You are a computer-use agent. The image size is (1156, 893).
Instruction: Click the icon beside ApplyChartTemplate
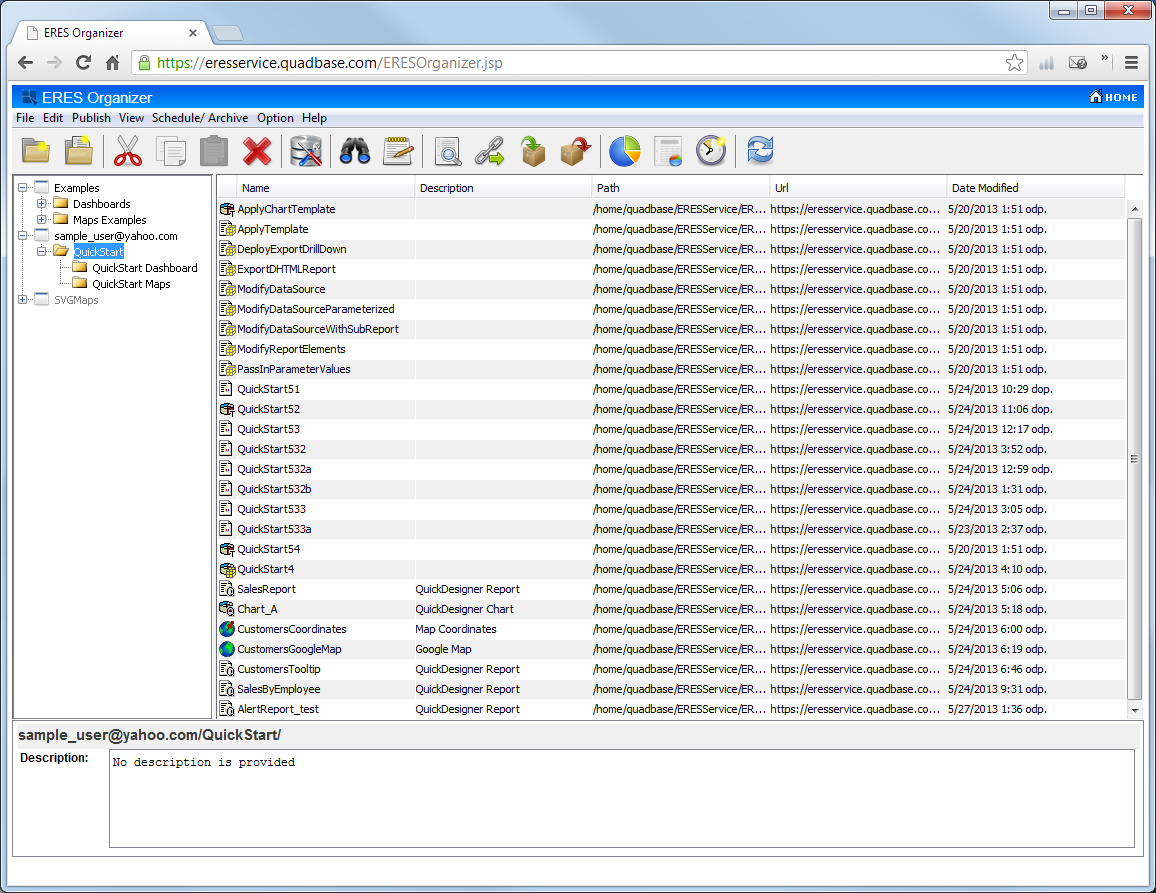coord(227,209)
